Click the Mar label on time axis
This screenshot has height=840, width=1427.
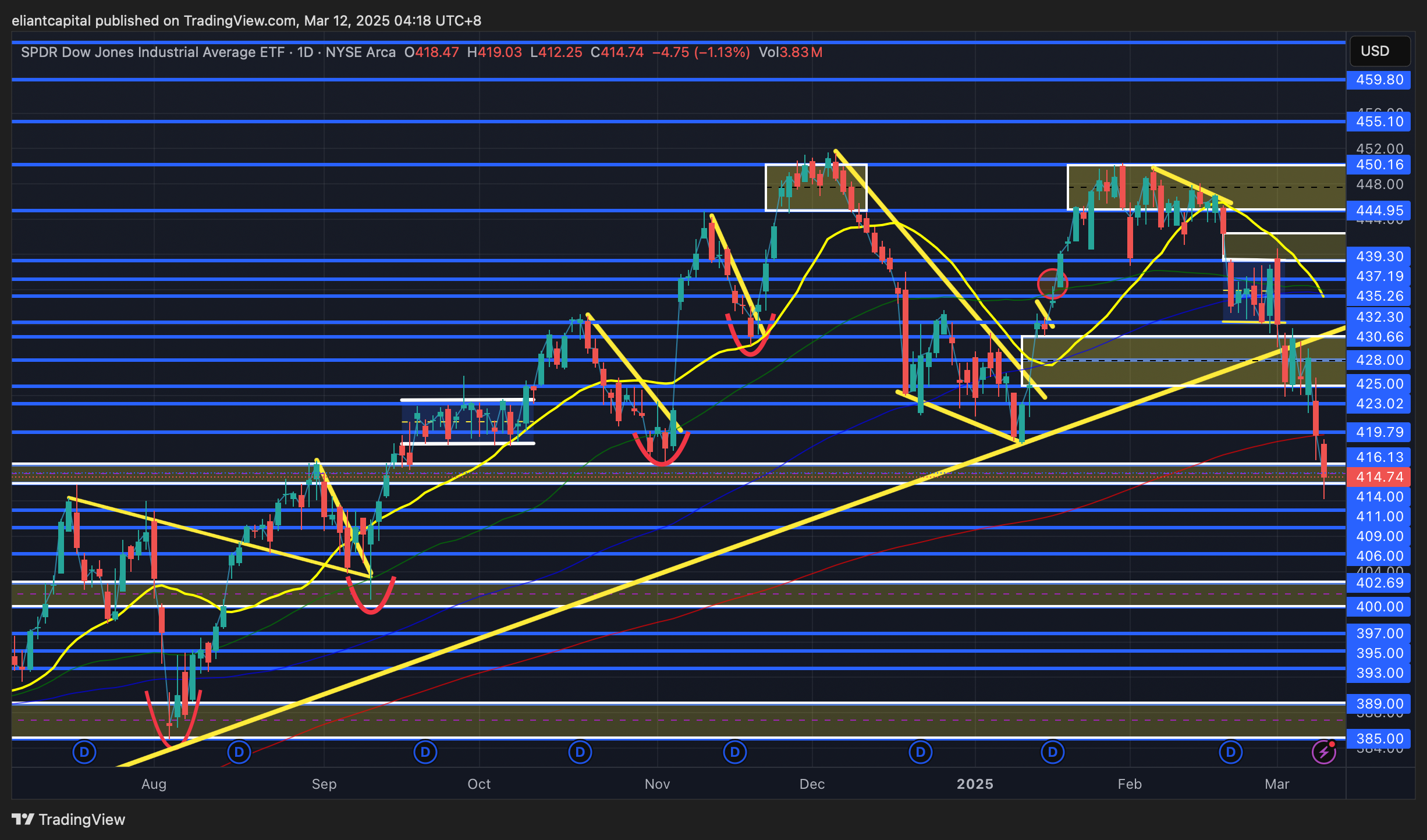[x=1277, y=784]
